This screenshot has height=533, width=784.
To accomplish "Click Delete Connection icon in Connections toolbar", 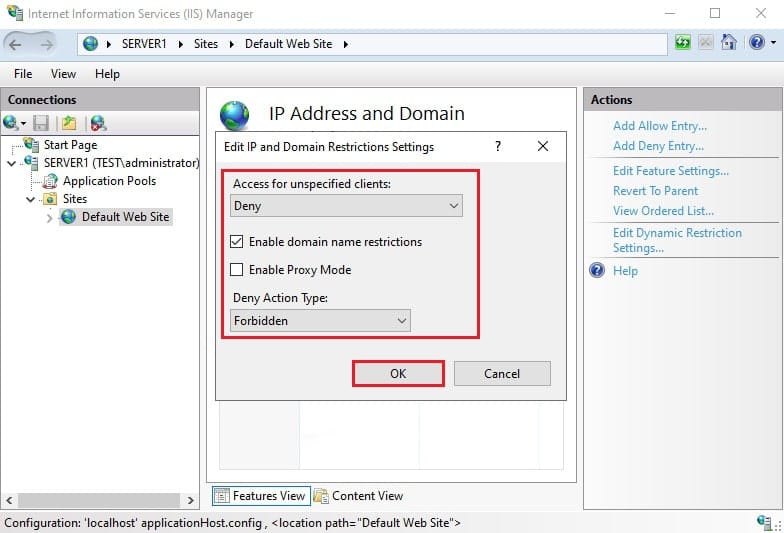I will pos(98,122).
